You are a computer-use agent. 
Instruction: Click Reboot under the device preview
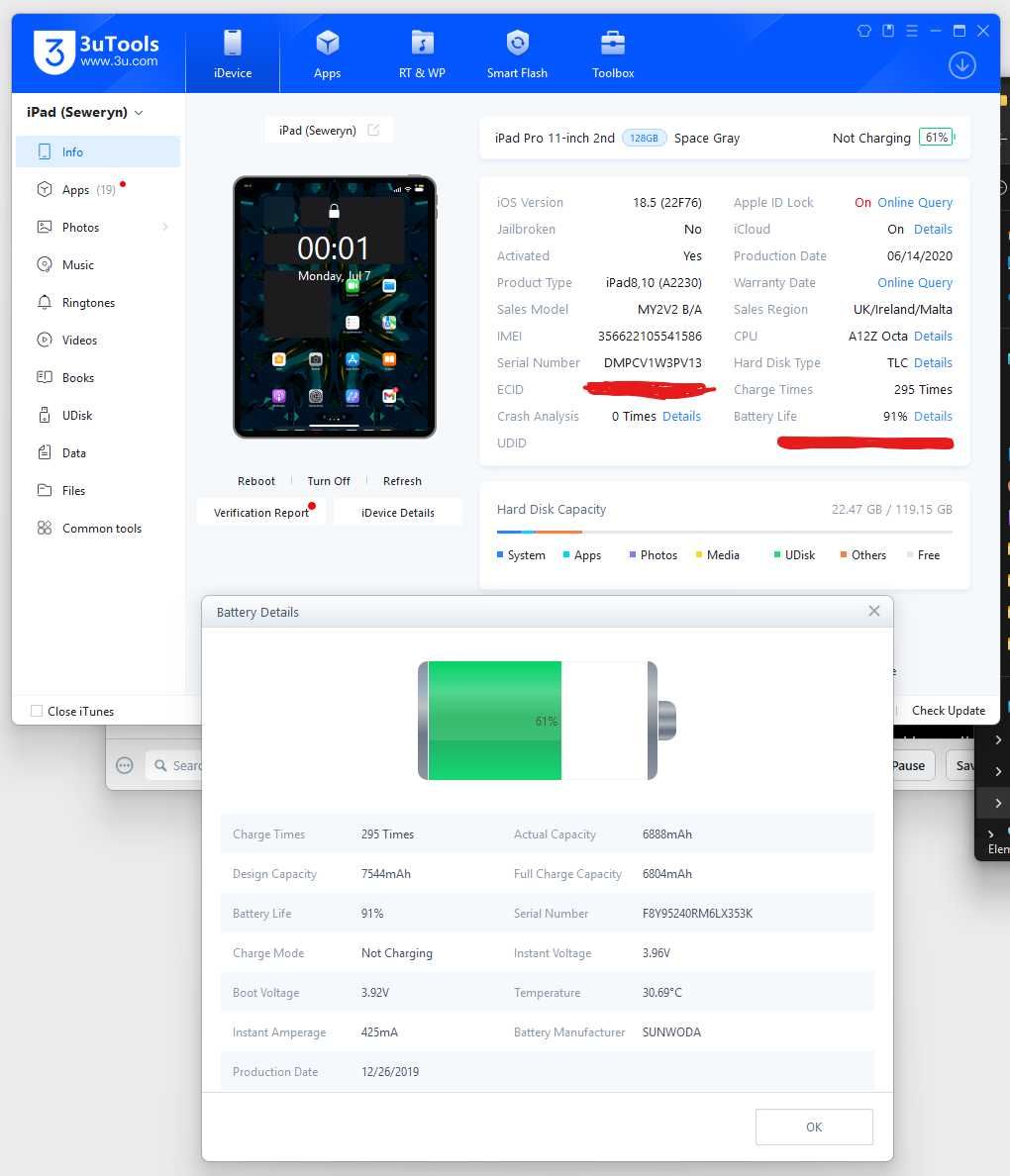click(255, 481)
